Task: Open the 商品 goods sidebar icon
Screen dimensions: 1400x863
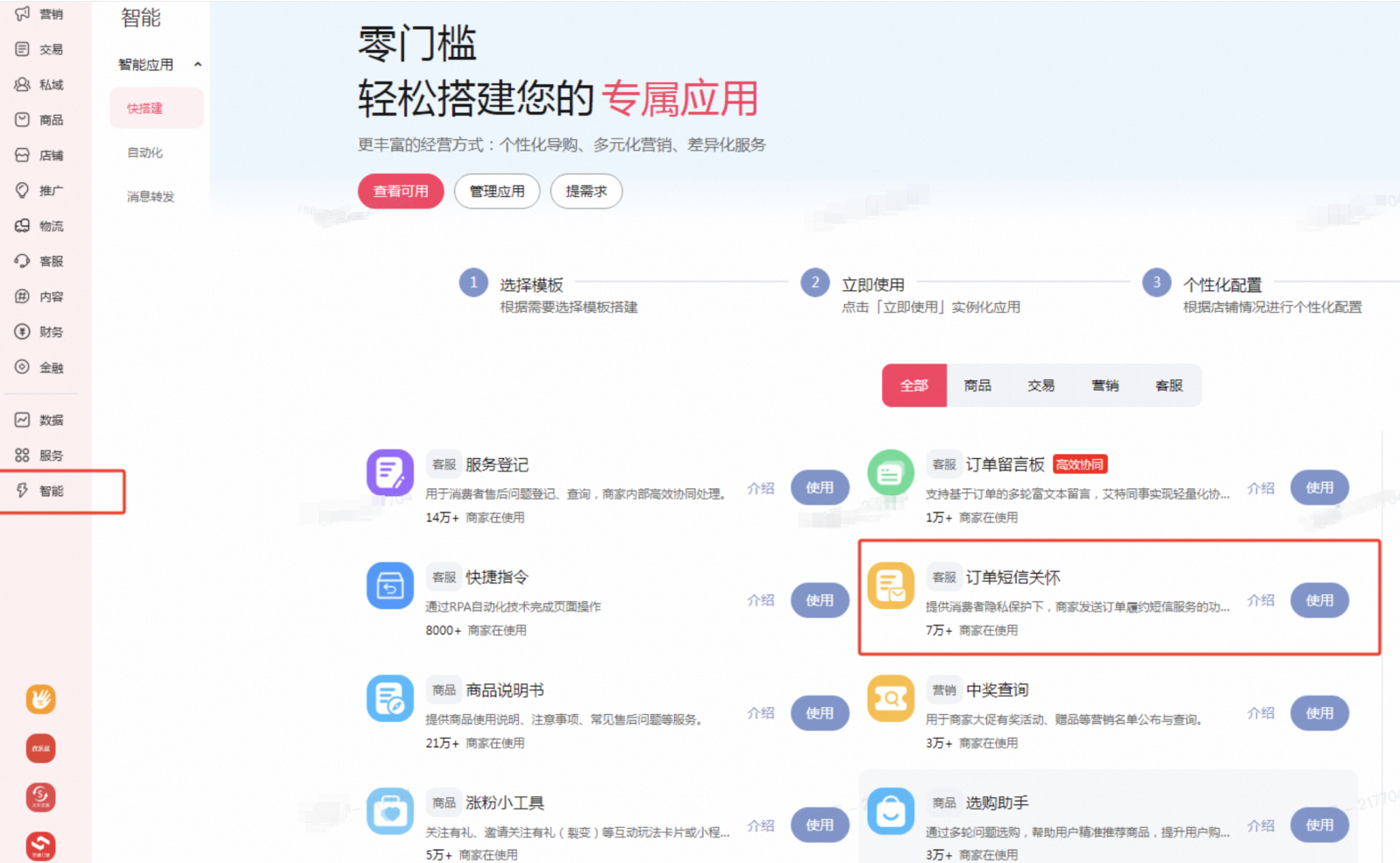Action: (23, 119)
